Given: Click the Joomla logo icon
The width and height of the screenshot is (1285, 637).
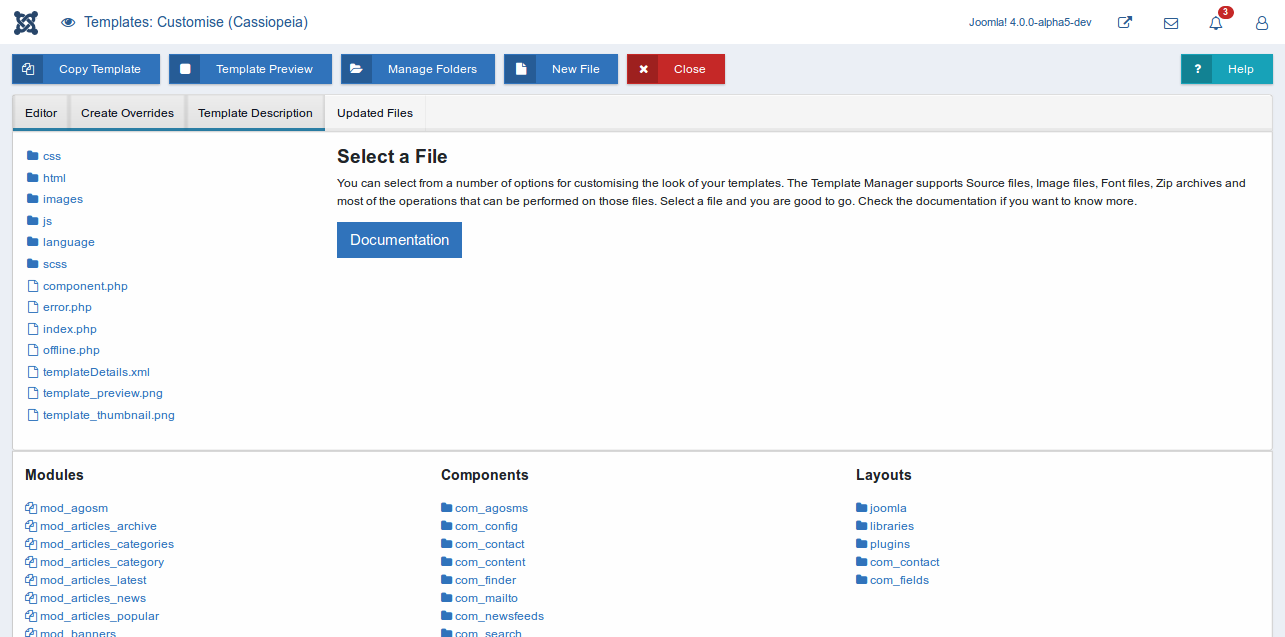Looking at the screenshot, I should coord(26,22).
